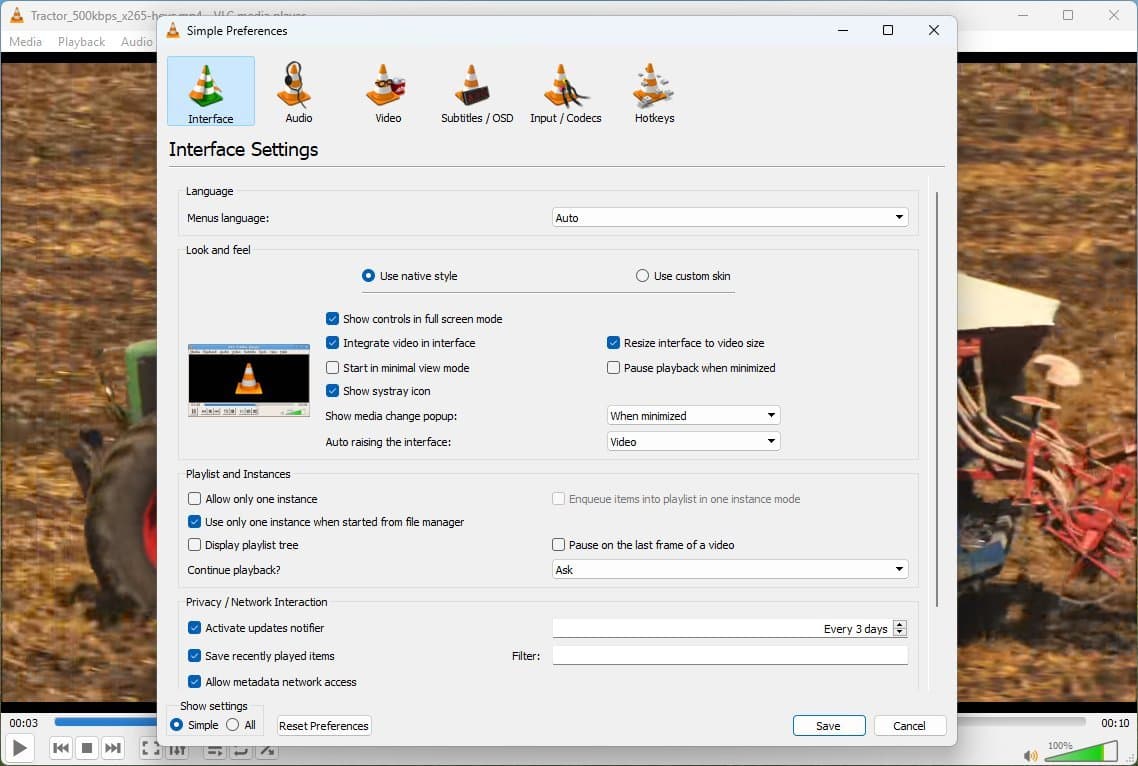Toggle fullscreen mode from the controls bar
This screenshot has width=1138, height=766.
pyautogui.click(x=151, y=747)
